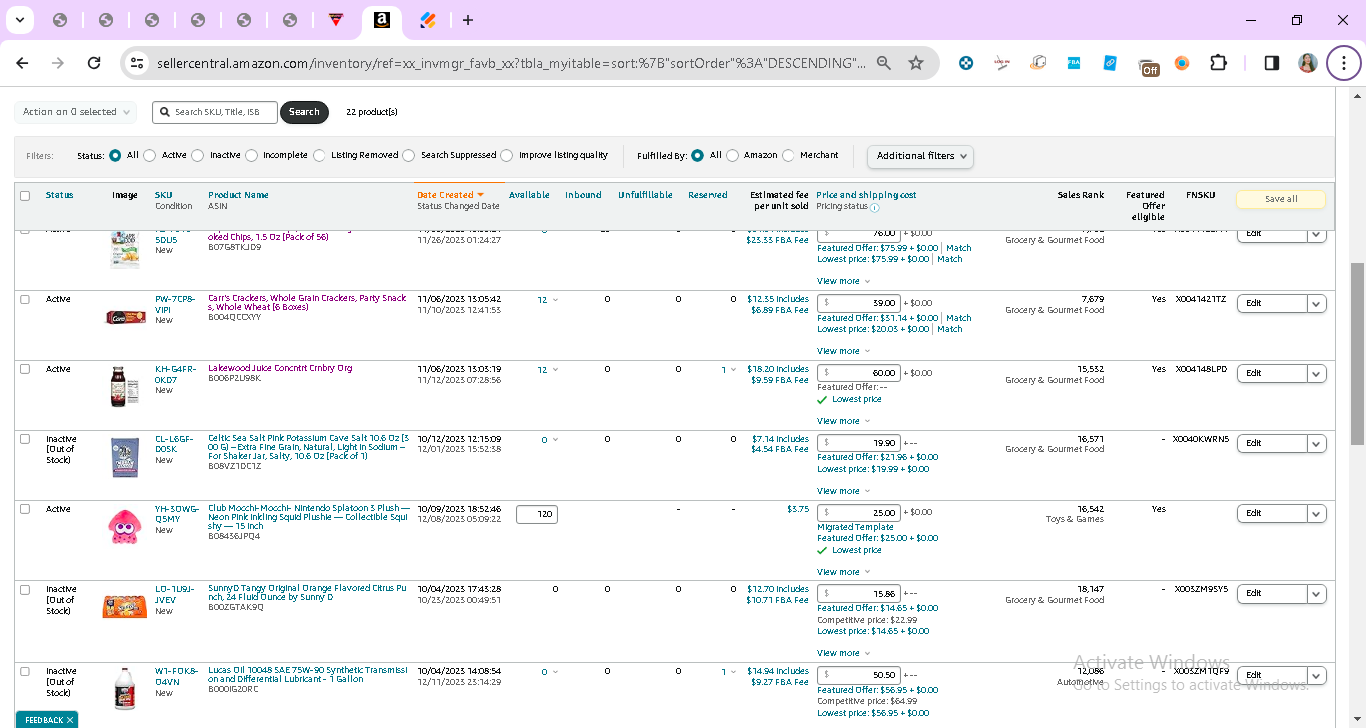Select the Search Suppressed status filter
The image size is (1366, 728).
(x=408, y=155)
